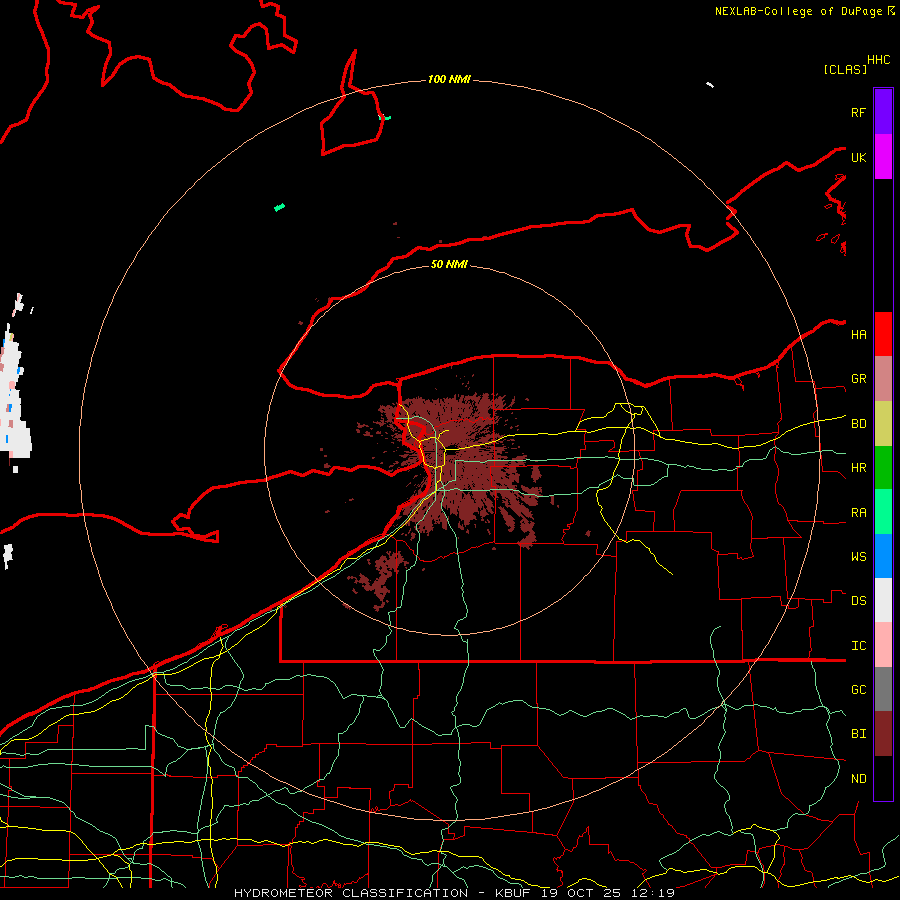Image resolution: width=900 pixels, height=900 pixels.
Task: Click the UK legend label
Action: [858, 157]
